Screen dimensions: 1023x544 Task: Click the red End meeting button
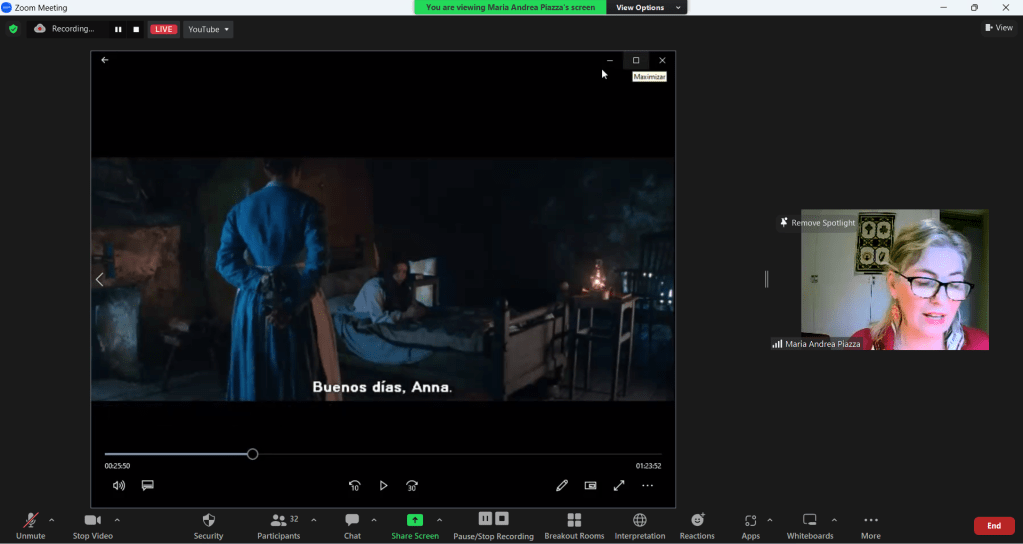(x=993, y=526)
